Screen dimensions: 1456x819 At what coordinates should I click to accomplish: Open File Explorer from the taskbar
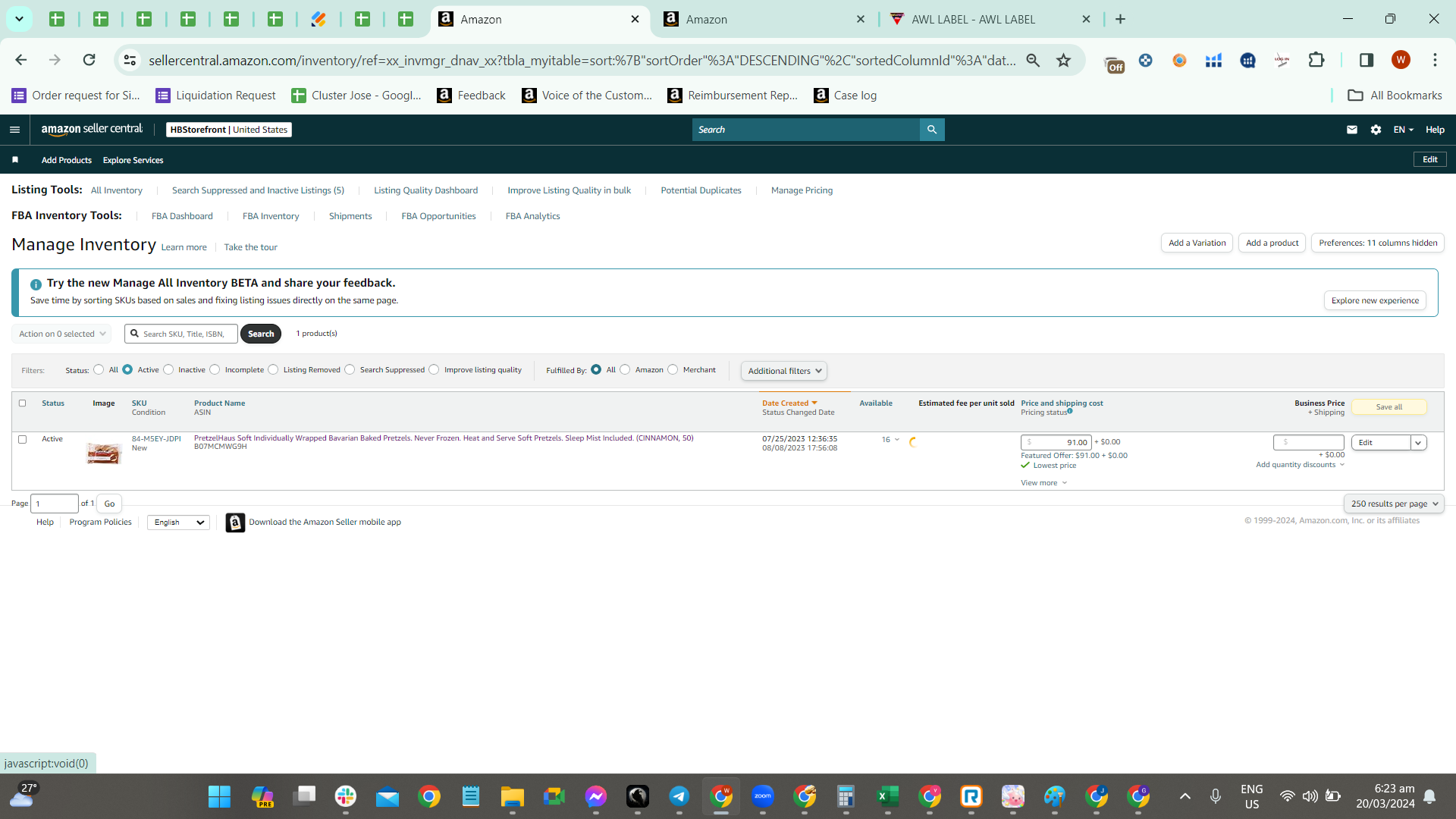pos(512,796)
